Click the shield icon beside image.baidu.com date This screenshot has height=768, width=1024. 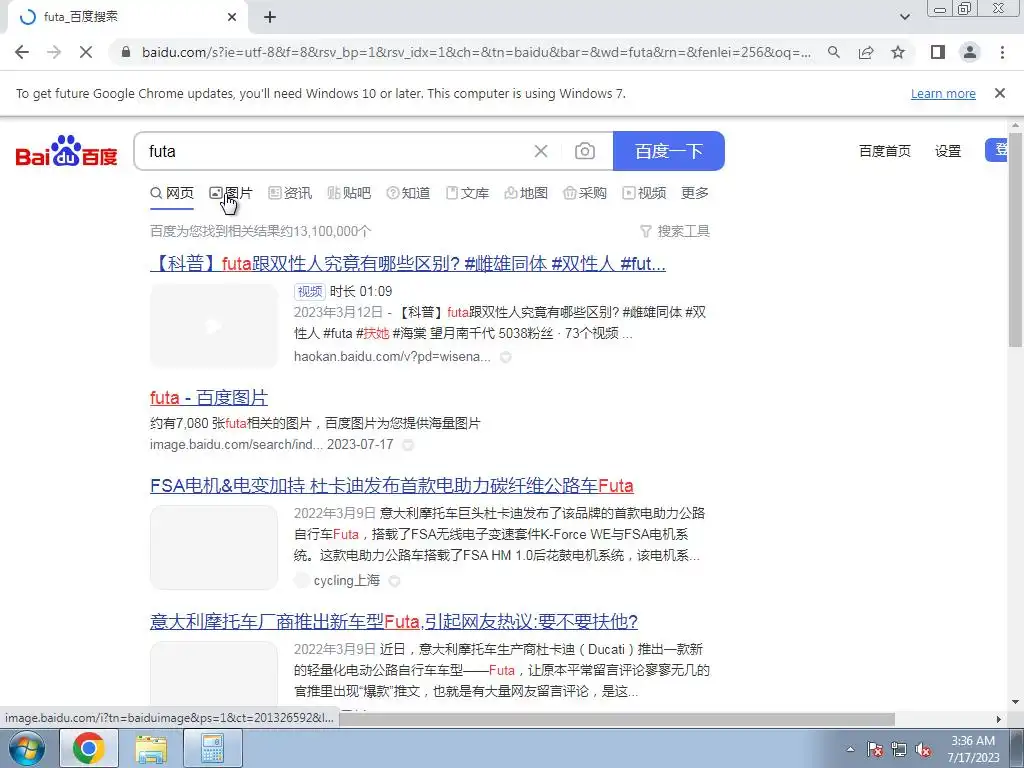coord(408,445)
